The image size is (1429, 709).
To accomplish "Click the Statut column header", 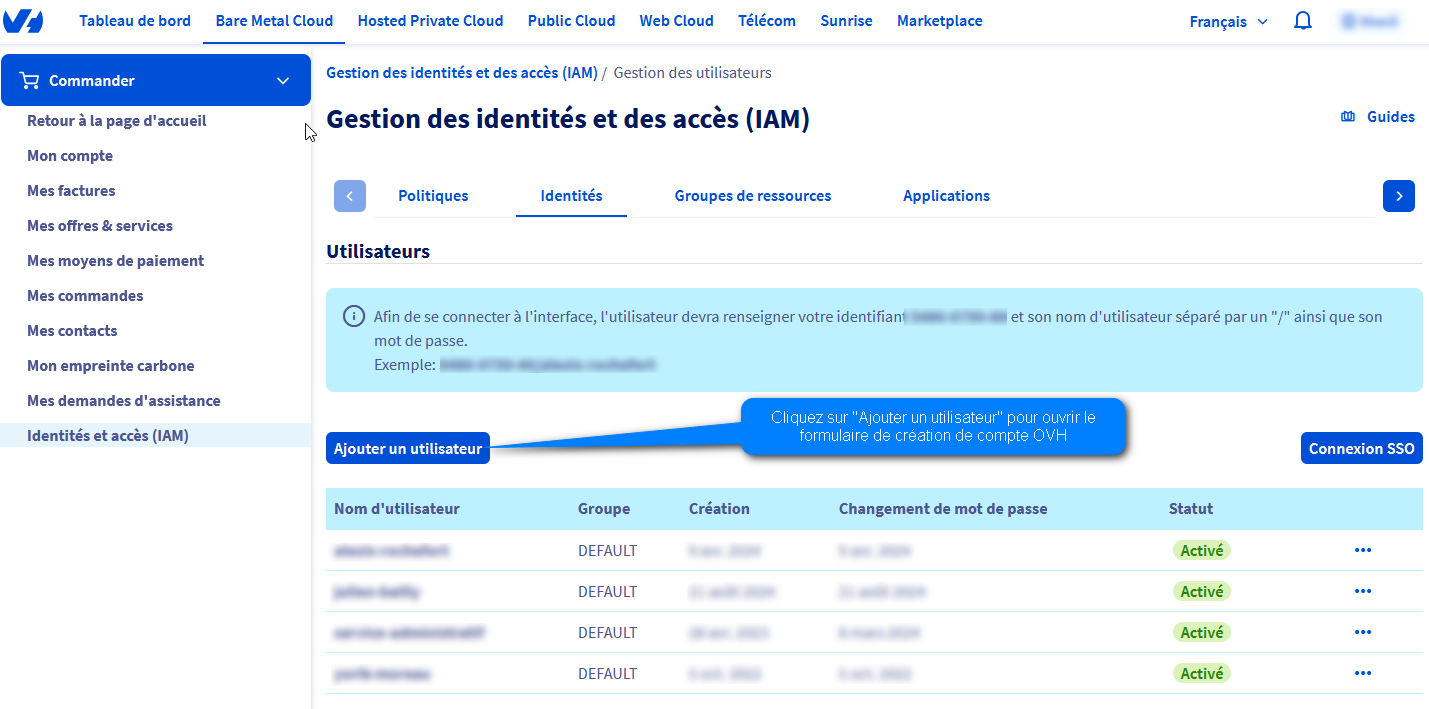I will click(1191, 509).
